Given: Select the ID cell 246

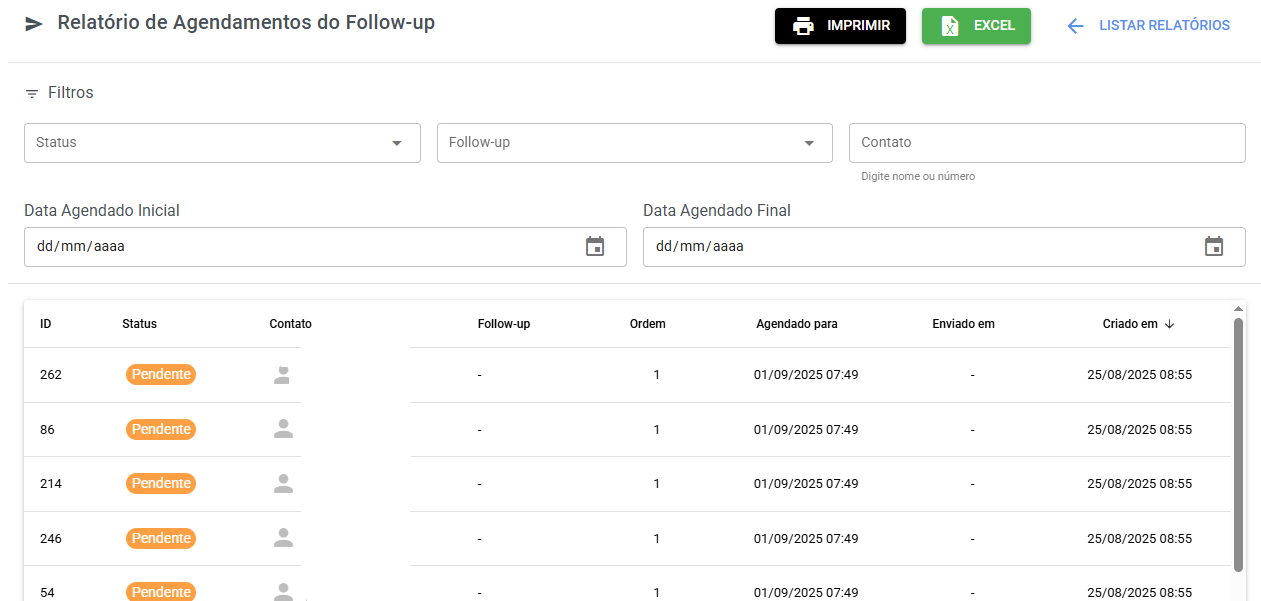Looking at the screenshot, I should tap(51, 539).
